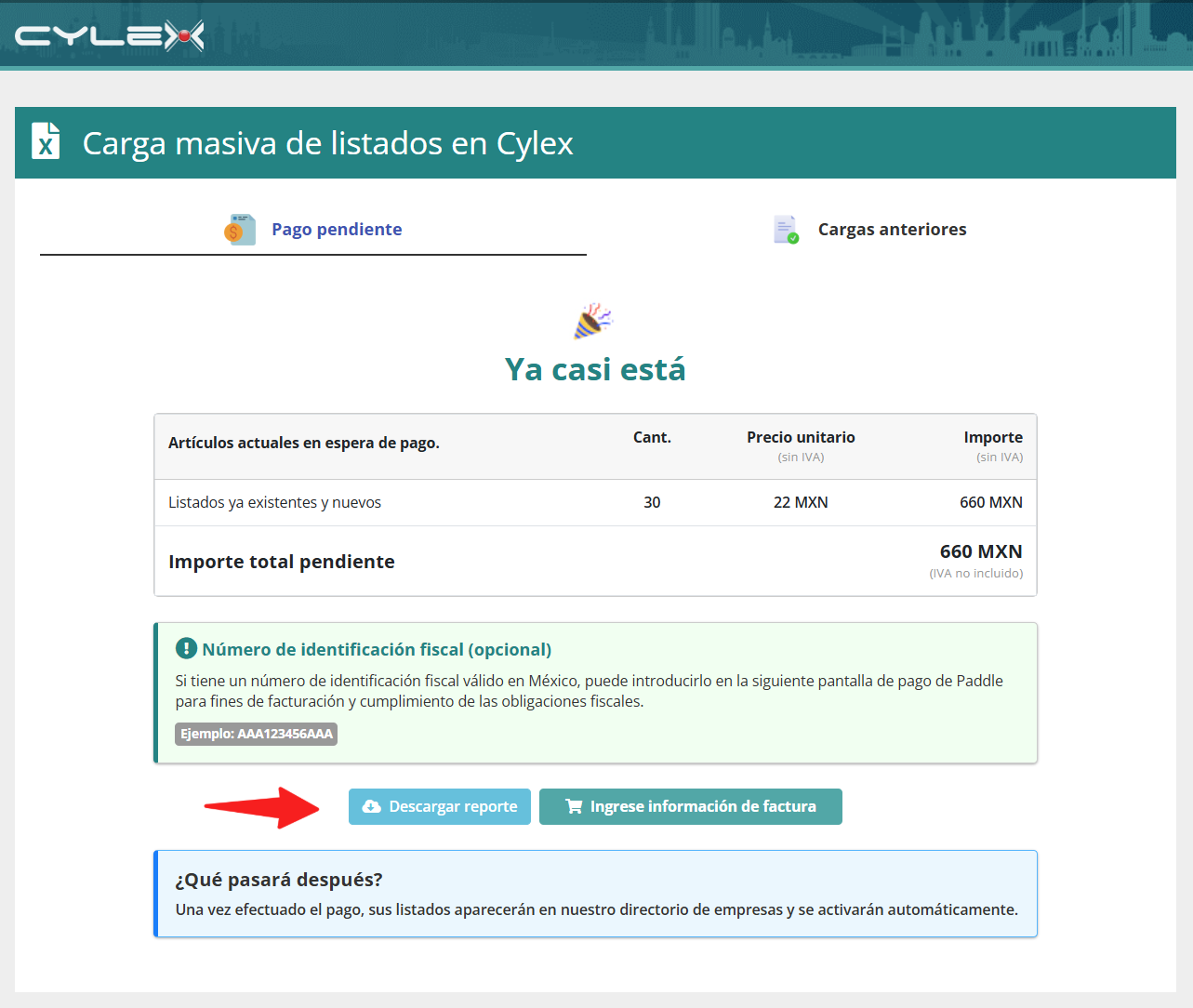Click the party popper celebration icon
The height and width of the screenshot is (1008, 1193).
pos(594,321)
